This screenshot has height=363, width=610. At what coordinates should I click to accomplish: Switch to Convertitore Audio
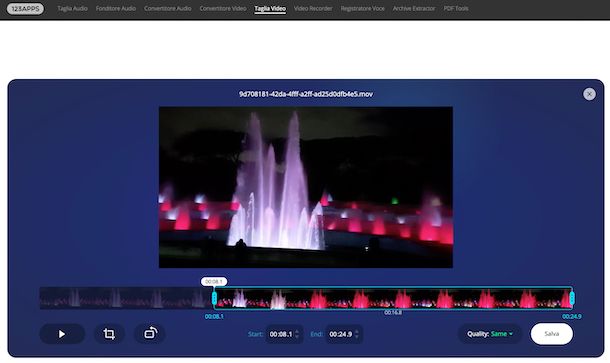click(x=168, y=9)
